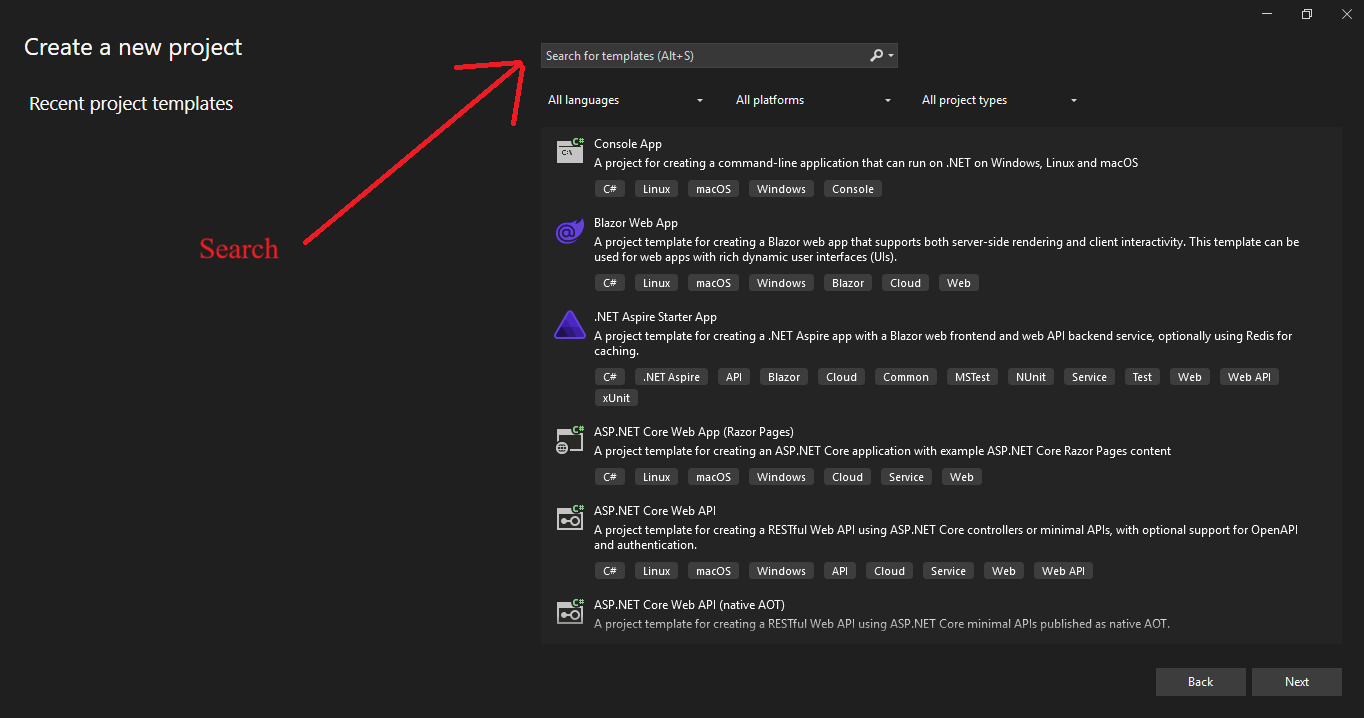
Task: Expand the All platforms filter
Action: [812, 100]
